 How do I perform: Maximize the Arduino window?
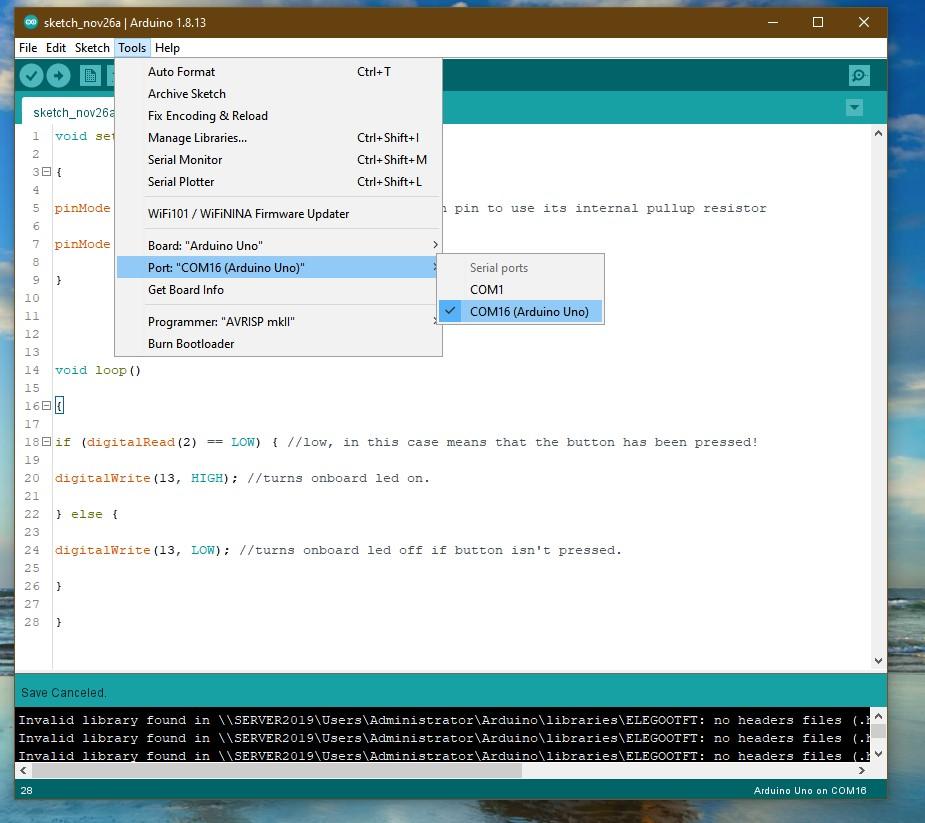818,22
